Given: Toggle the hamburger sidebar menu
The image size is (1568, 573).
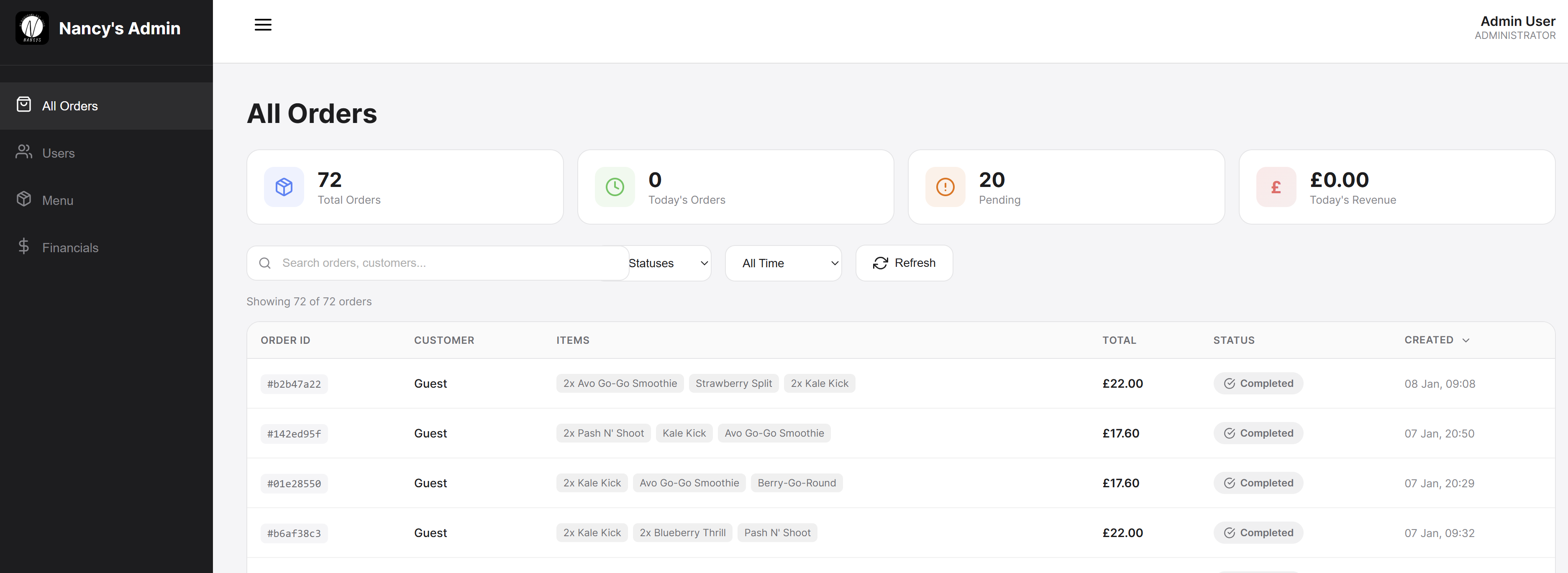Looking at the screenshot, I should (x=263, y=25).
